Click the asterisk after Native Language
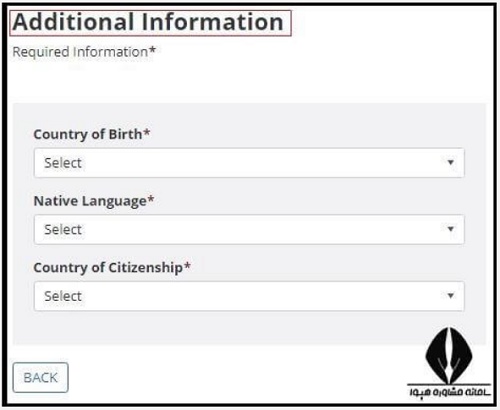This screenshot has width=500, height=410. (x=151, y=199)
